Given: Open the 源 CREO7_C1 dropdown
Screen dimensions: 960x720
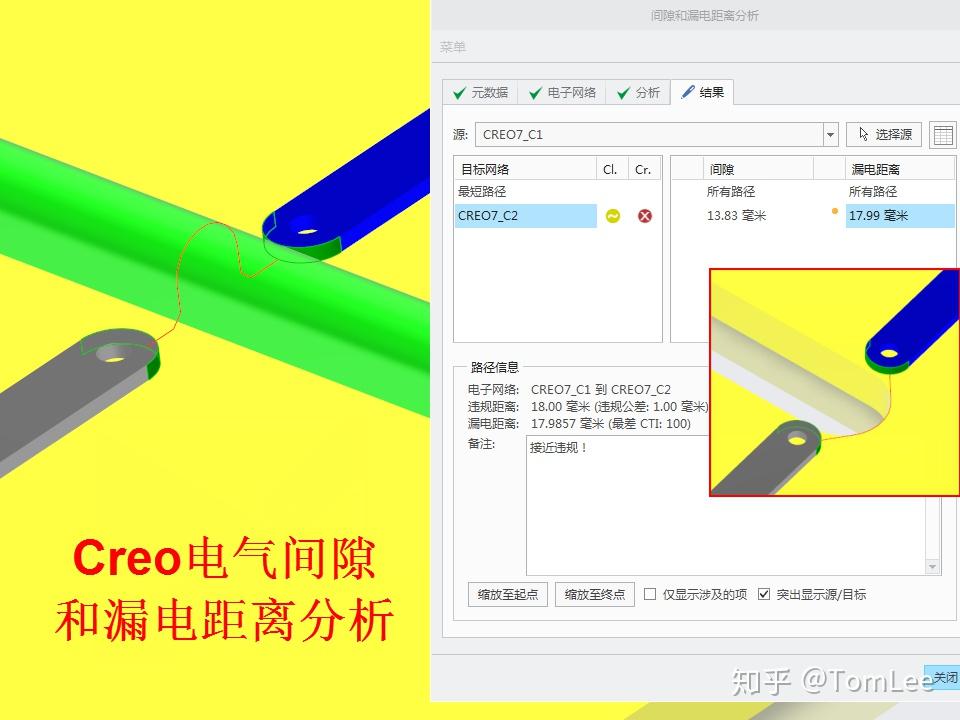Looking at the screenshot, I should [831, 134].
